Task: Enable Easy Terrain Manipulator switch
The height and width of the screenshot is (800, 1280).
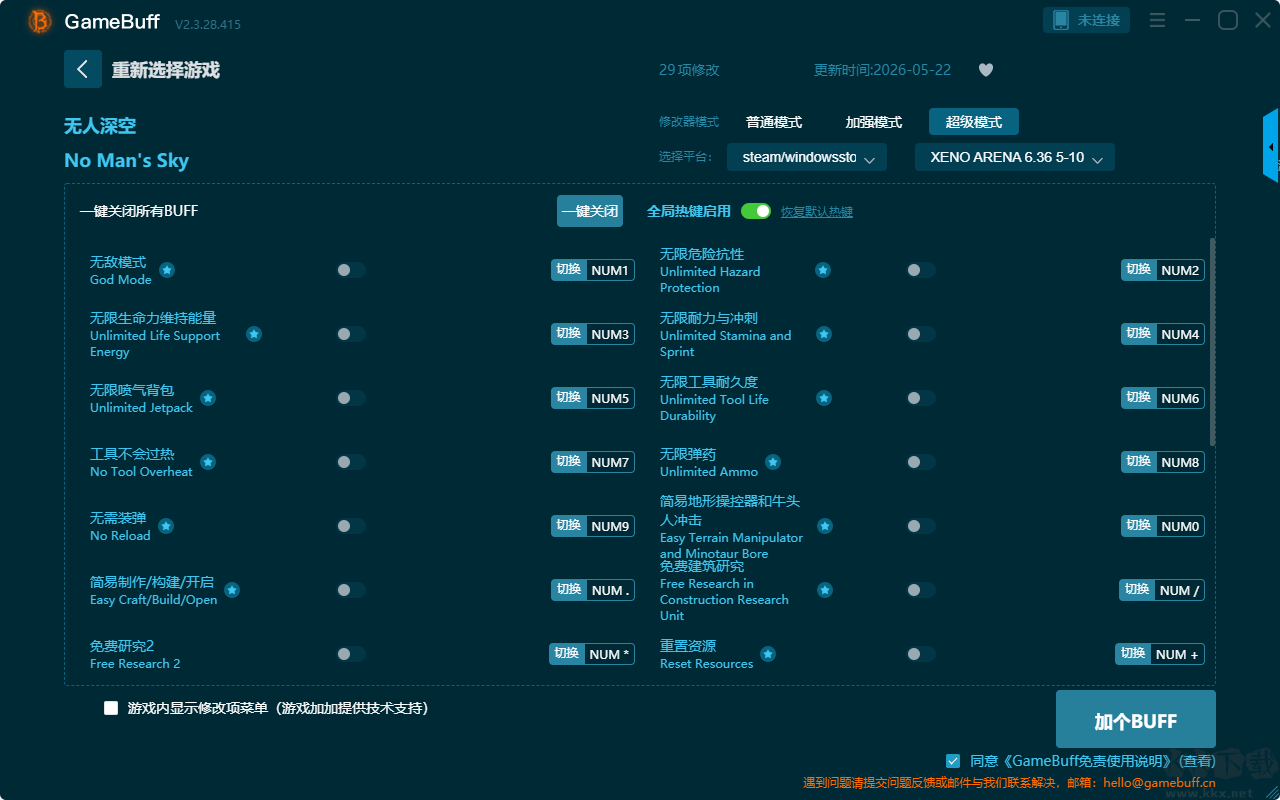Action: pos(921,526)
